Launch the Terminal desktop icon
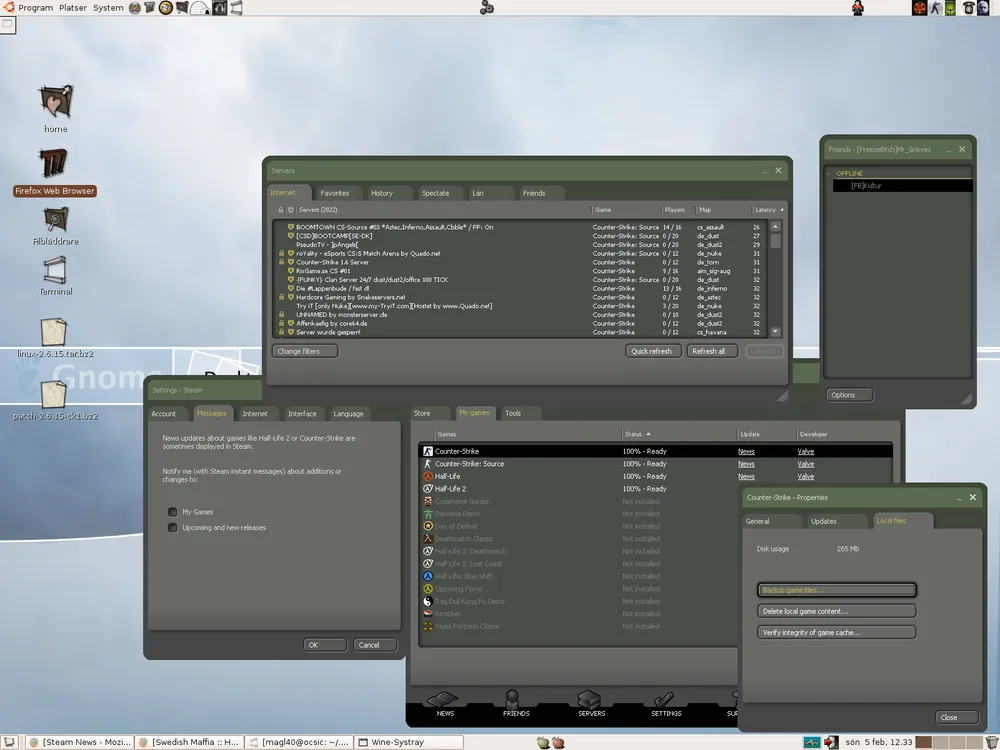 click(55, 270)
